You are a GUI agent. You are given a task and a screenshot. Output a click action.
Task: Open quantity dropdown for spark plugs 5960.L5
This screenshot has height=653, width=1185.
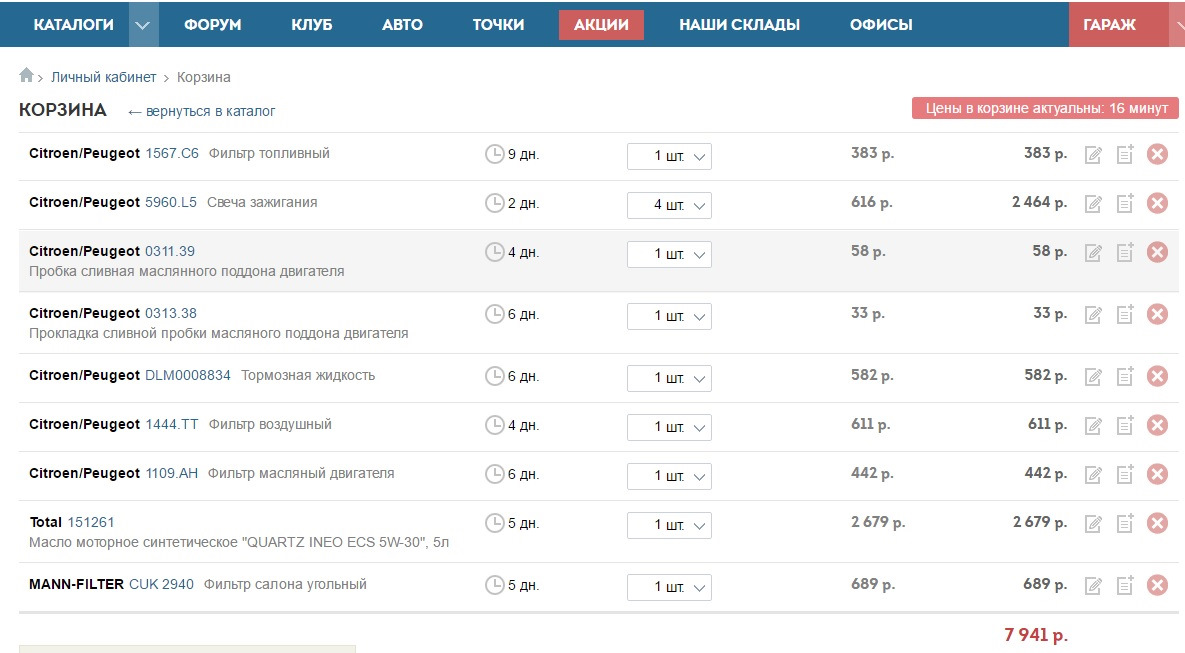coord(669,205)
